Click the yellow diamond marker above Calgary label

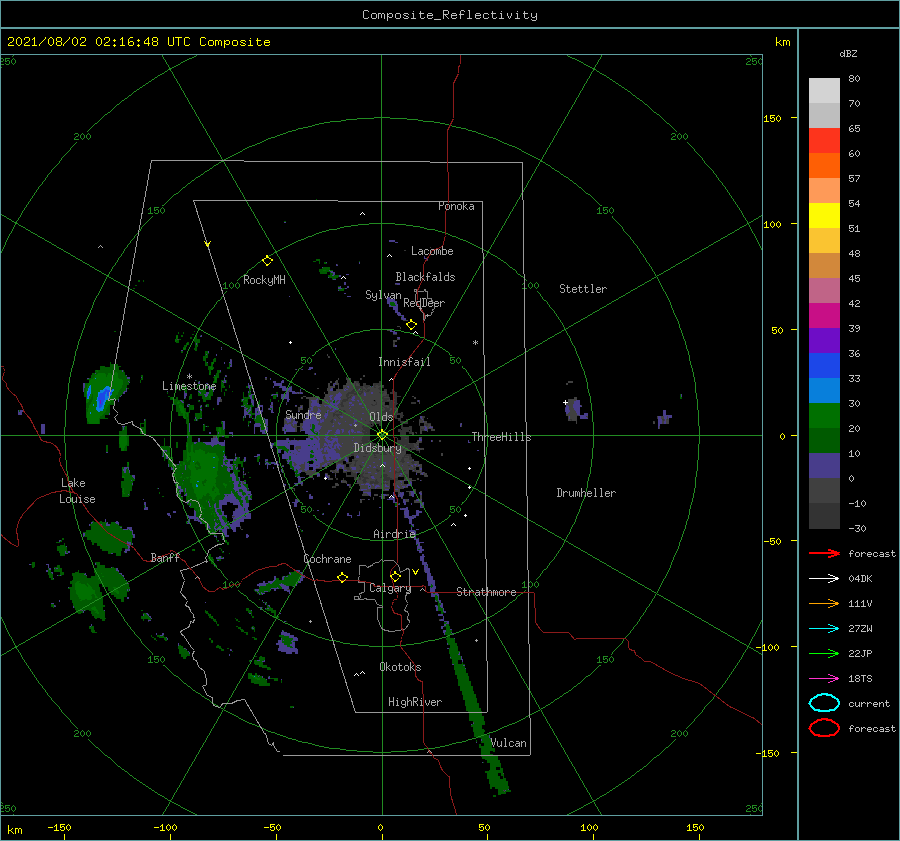click(x=395, y=576)
